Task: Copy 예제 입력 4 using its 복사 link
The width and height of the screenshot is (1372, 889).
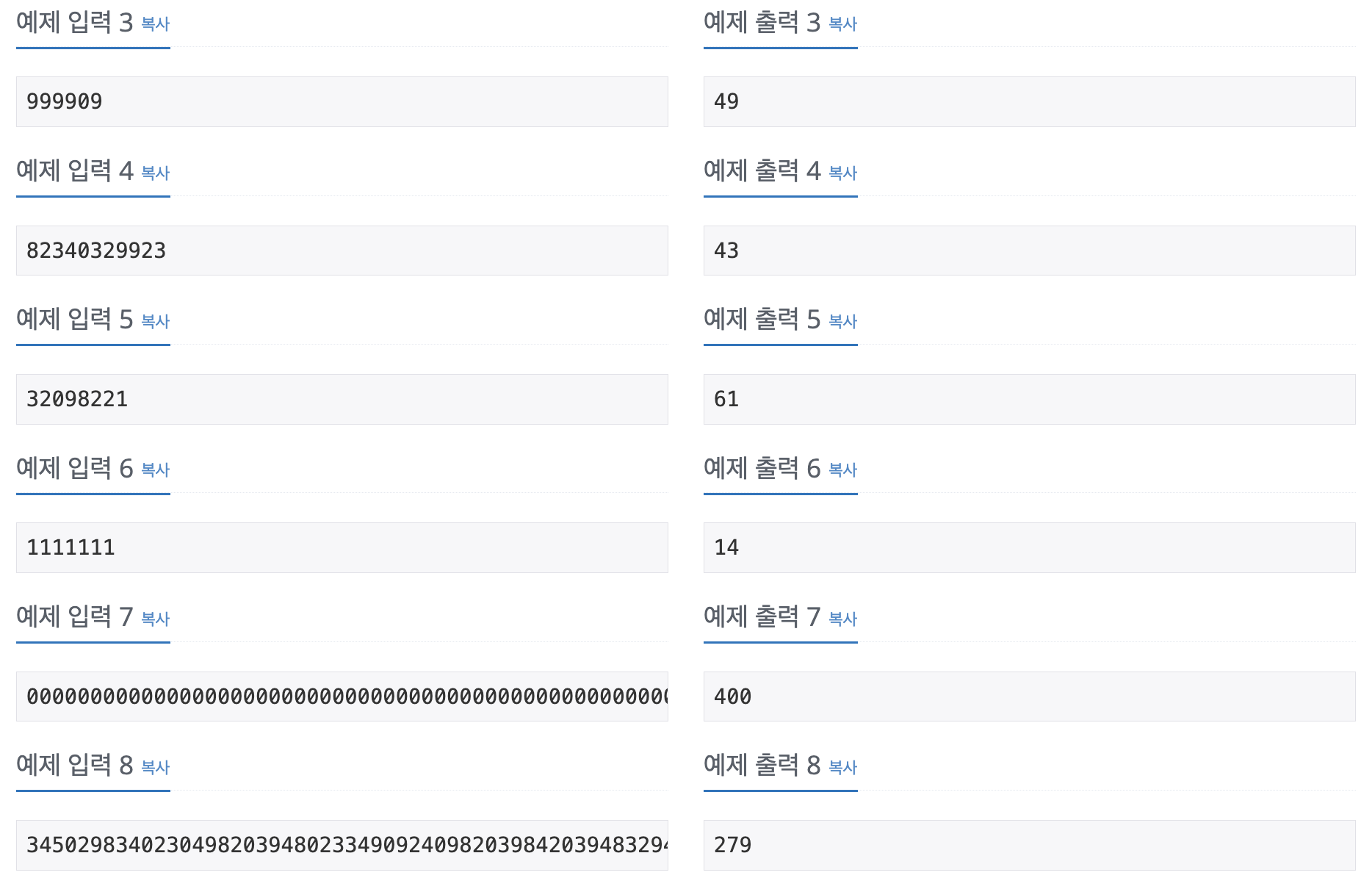Action: (x=156, y=174)
